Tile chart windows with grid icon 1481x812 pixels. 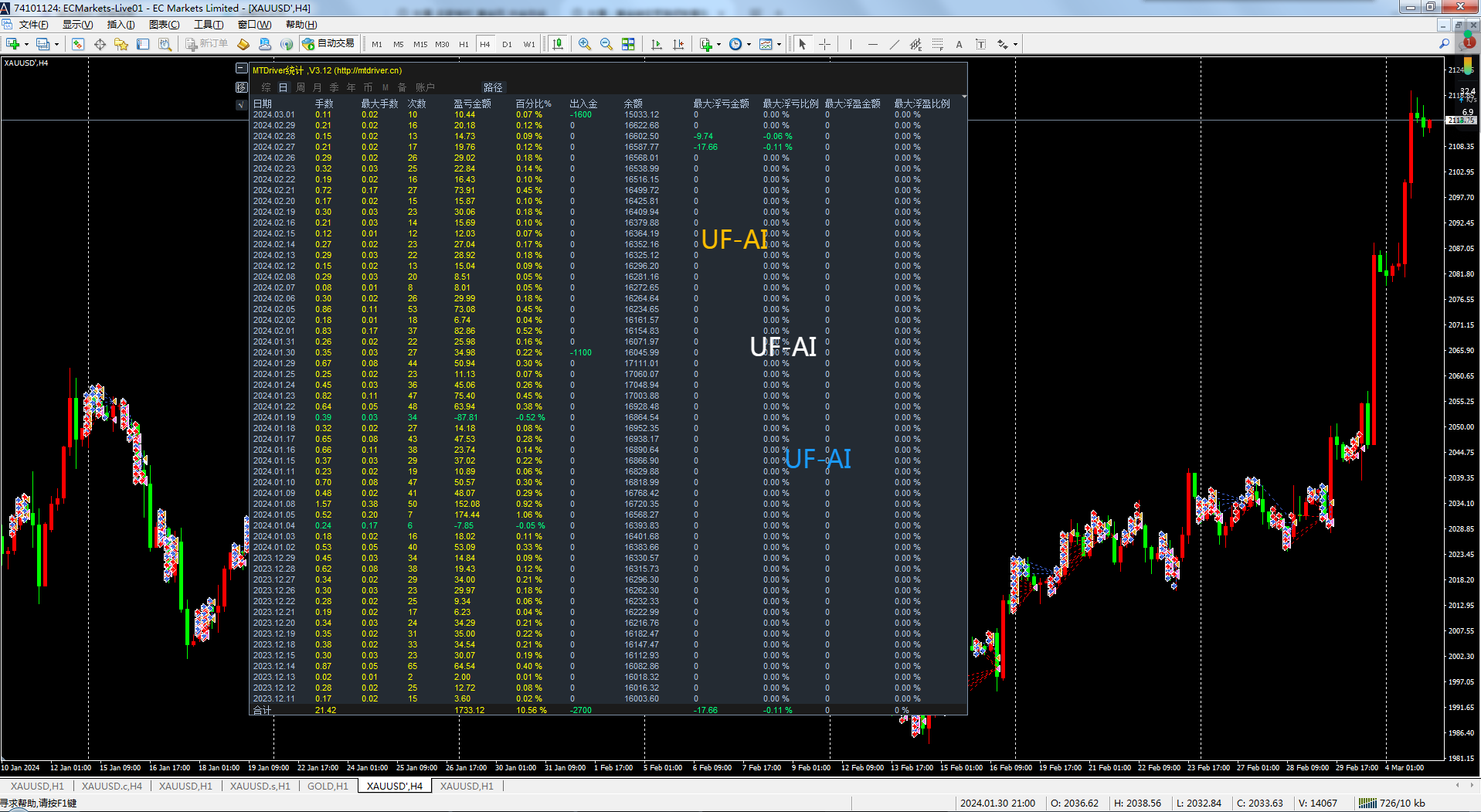tap(628, 44)
